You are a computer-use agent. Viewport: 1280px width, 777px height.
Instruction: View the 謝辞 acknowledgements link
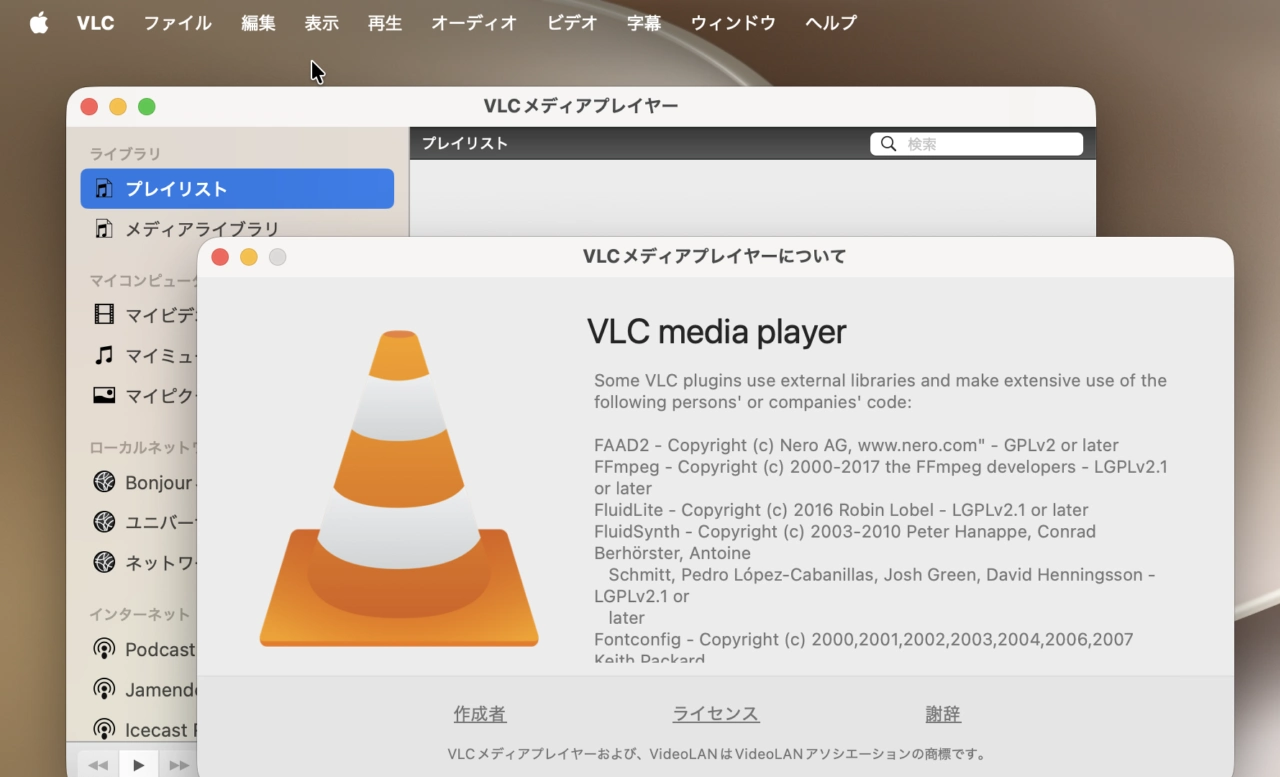943,714
